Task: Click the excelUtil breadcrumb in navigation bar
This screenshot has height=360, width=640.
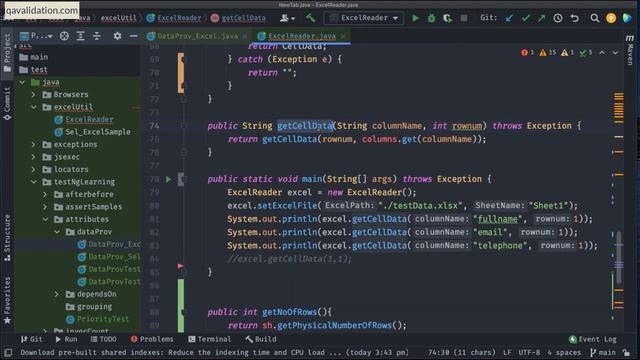Action: coord(118,18)
